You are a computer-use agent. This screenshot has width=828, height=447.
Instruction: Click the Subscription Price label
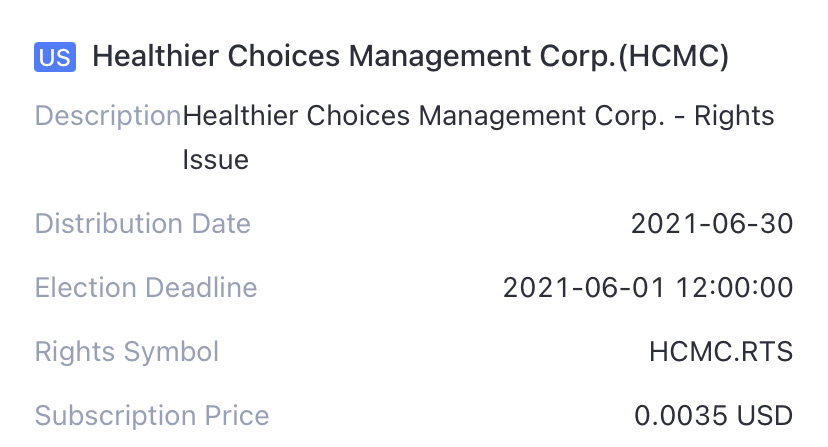tap(152, 415)
